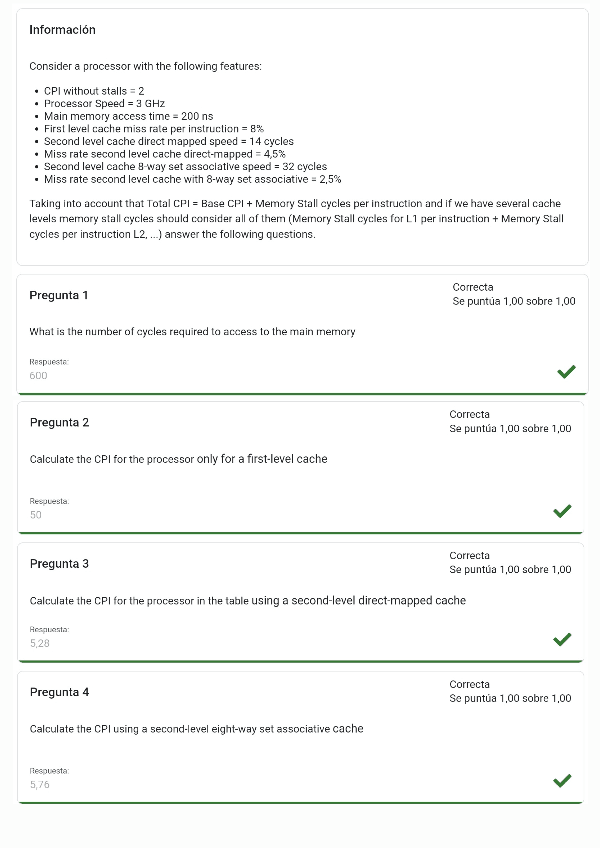Click the green checkmark for Pregunta 1
600x848 pixels.
[566, 372]
